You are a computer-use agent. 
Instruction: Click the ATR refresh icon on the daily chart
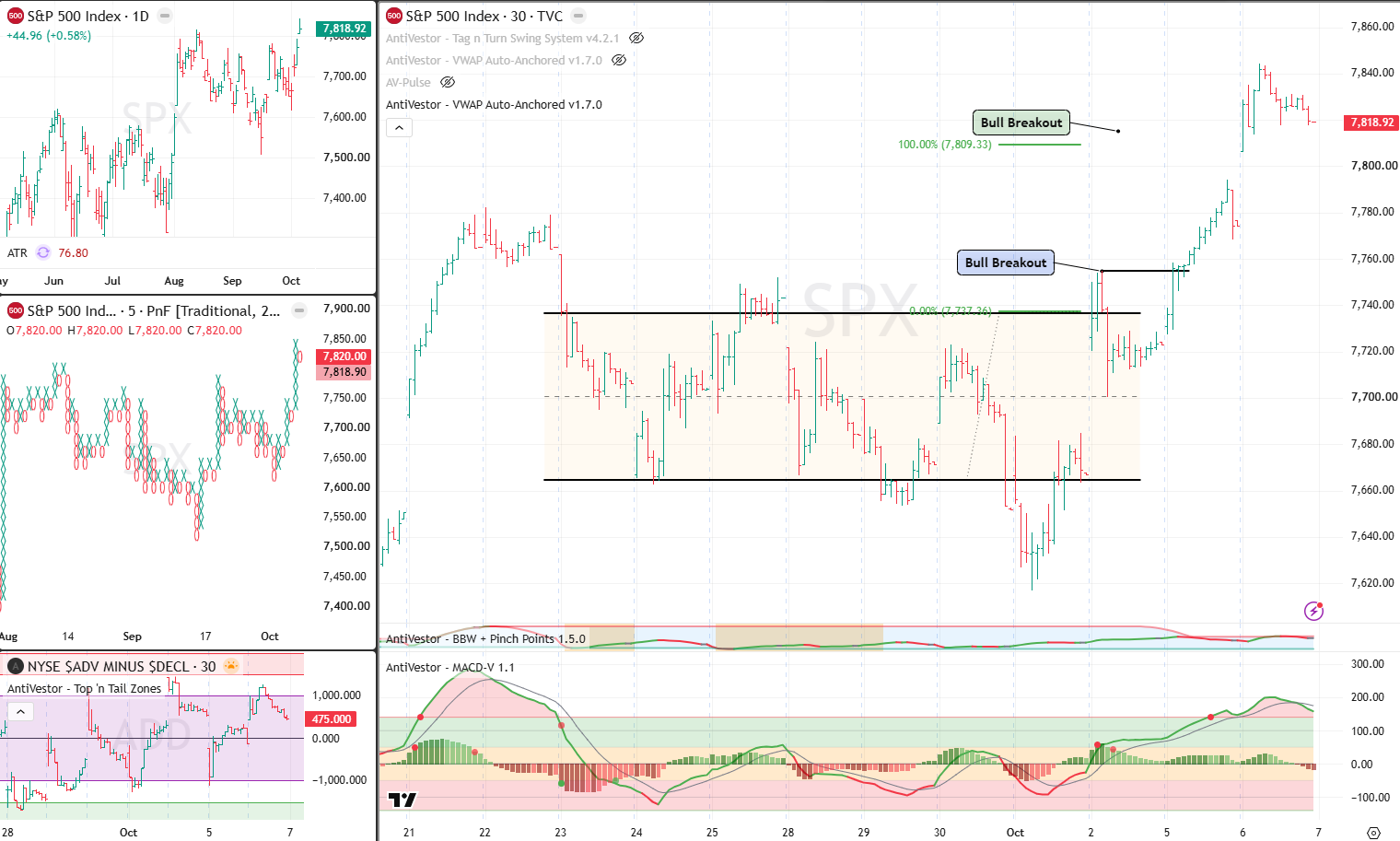click(x=43, y=252)
